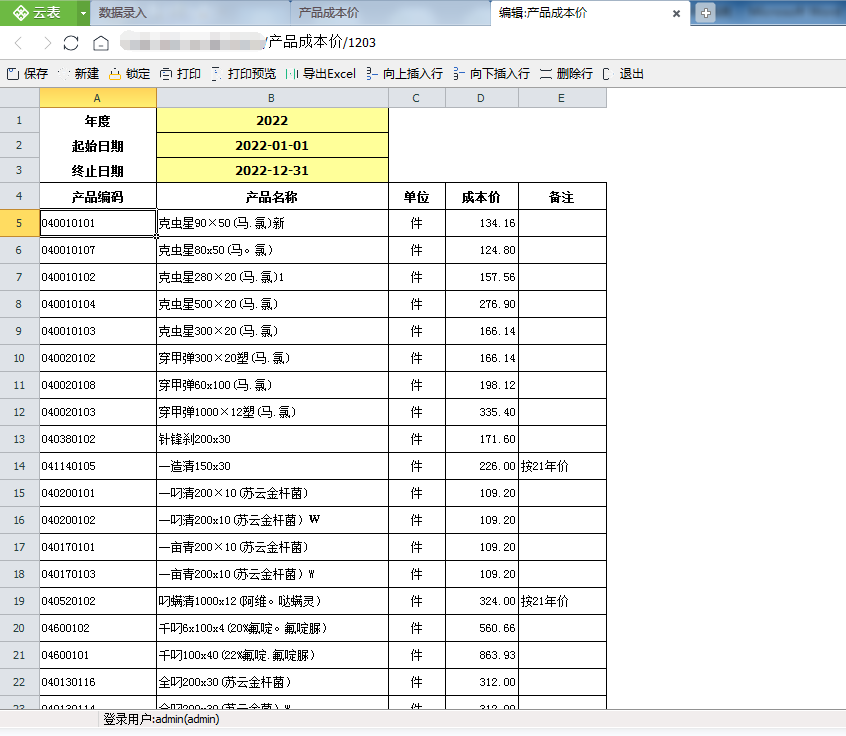The width and height of the screenshot is (846, 736).
Task: Click the 云表 logo icon
Action: click(x=21, y=12)
